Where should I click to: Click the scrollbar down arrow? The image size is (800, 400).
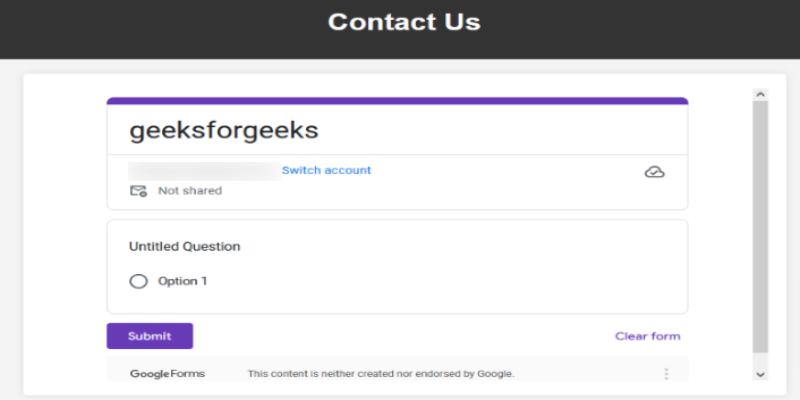tap(760, 374)
